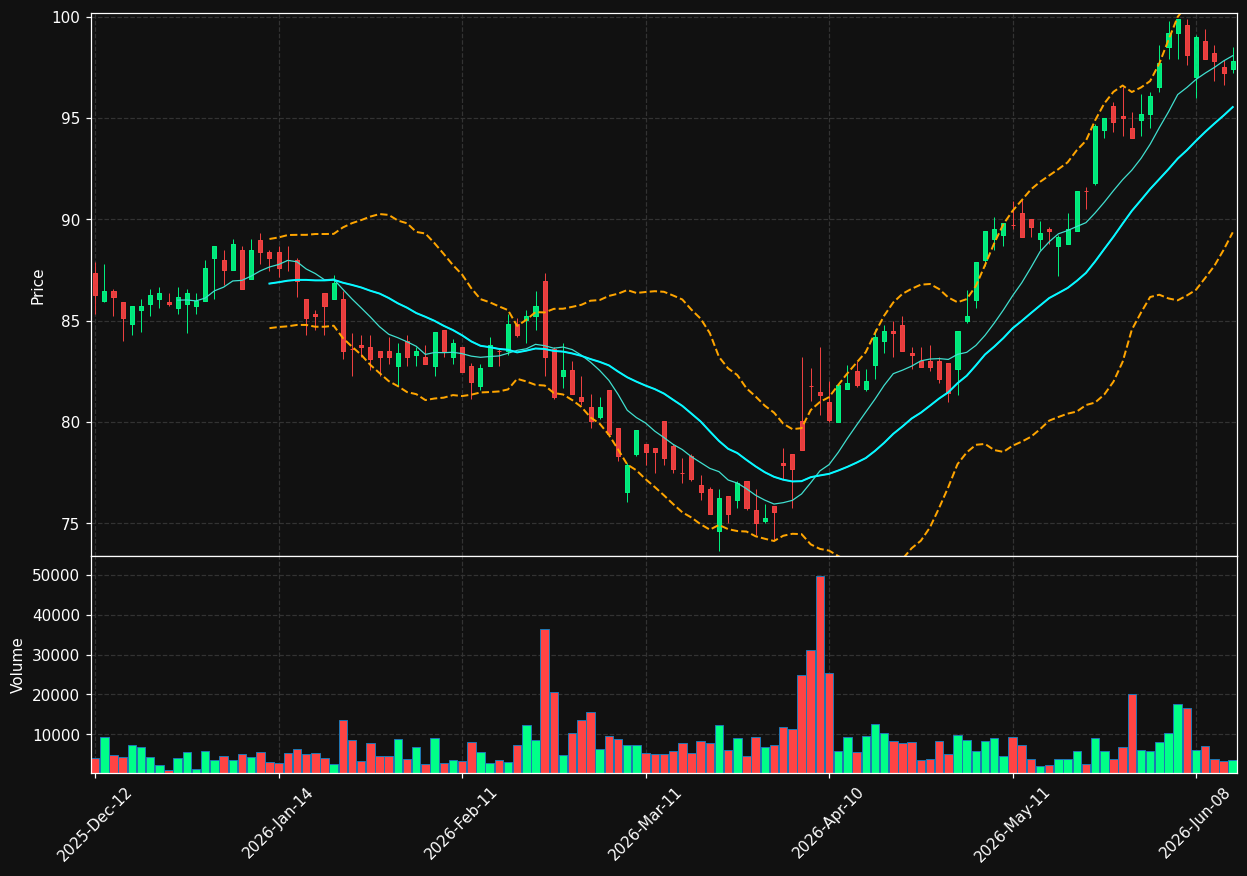Click the 40000 volume axis label
This screenshot has width=1247, height=876.
[x=57, y=616]
